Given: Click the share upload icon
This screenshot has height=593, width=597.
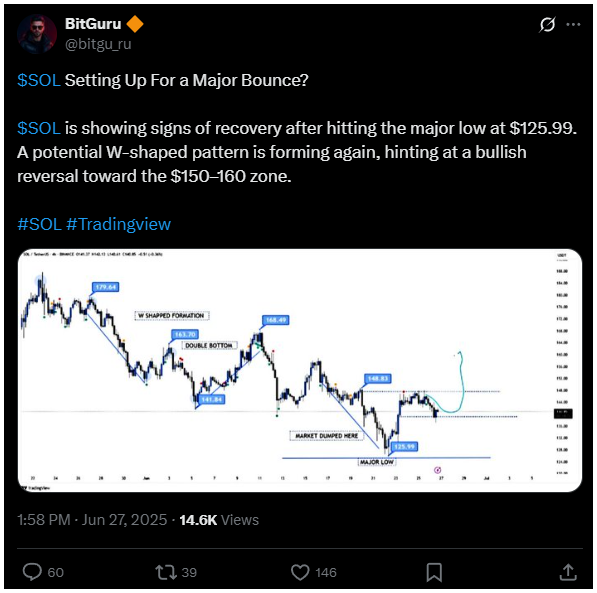Looking at the screenshot, I should click(x=568, y=572).
